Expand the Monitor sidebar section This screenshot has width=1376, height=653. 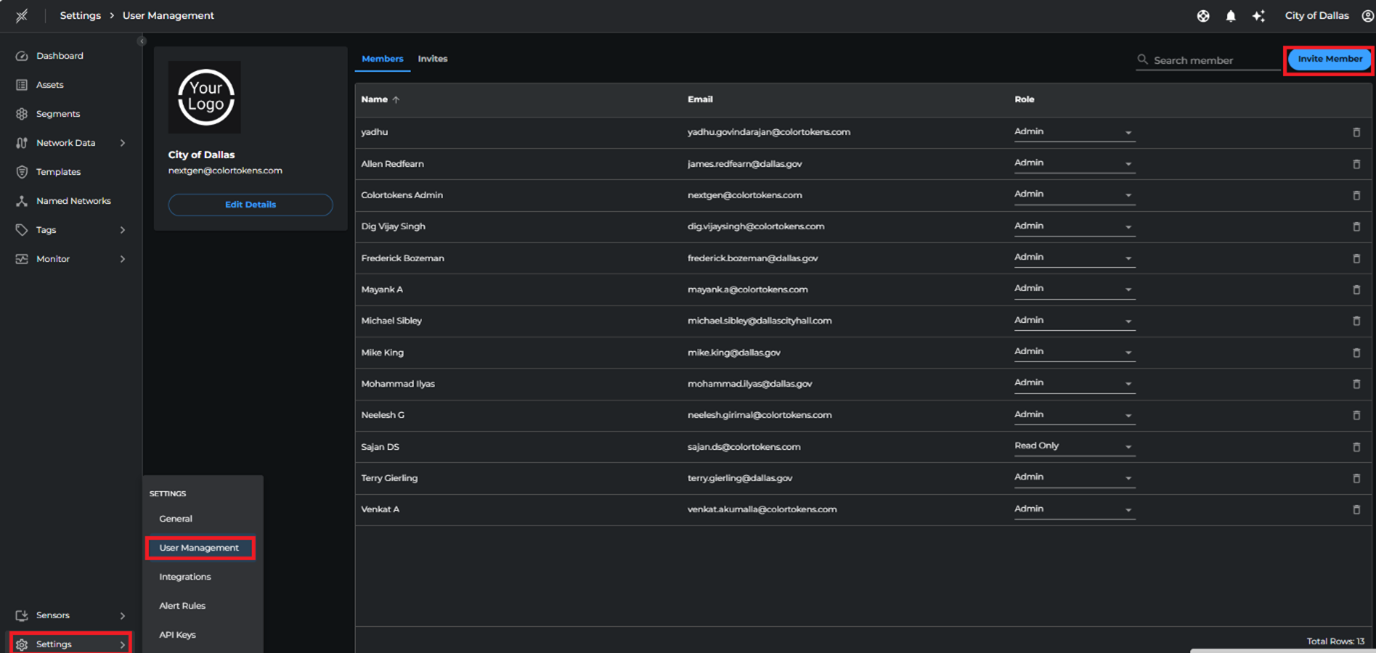click(x=122, y=259)
